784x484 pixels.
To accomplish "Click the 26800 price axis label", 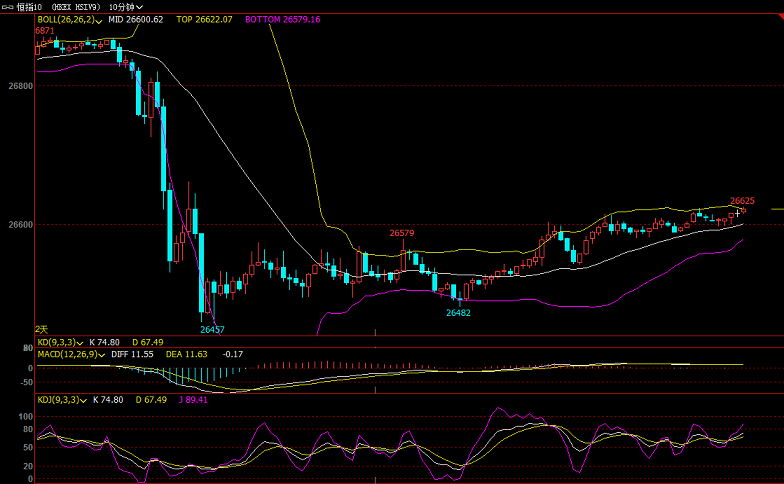I will (20, 86).
